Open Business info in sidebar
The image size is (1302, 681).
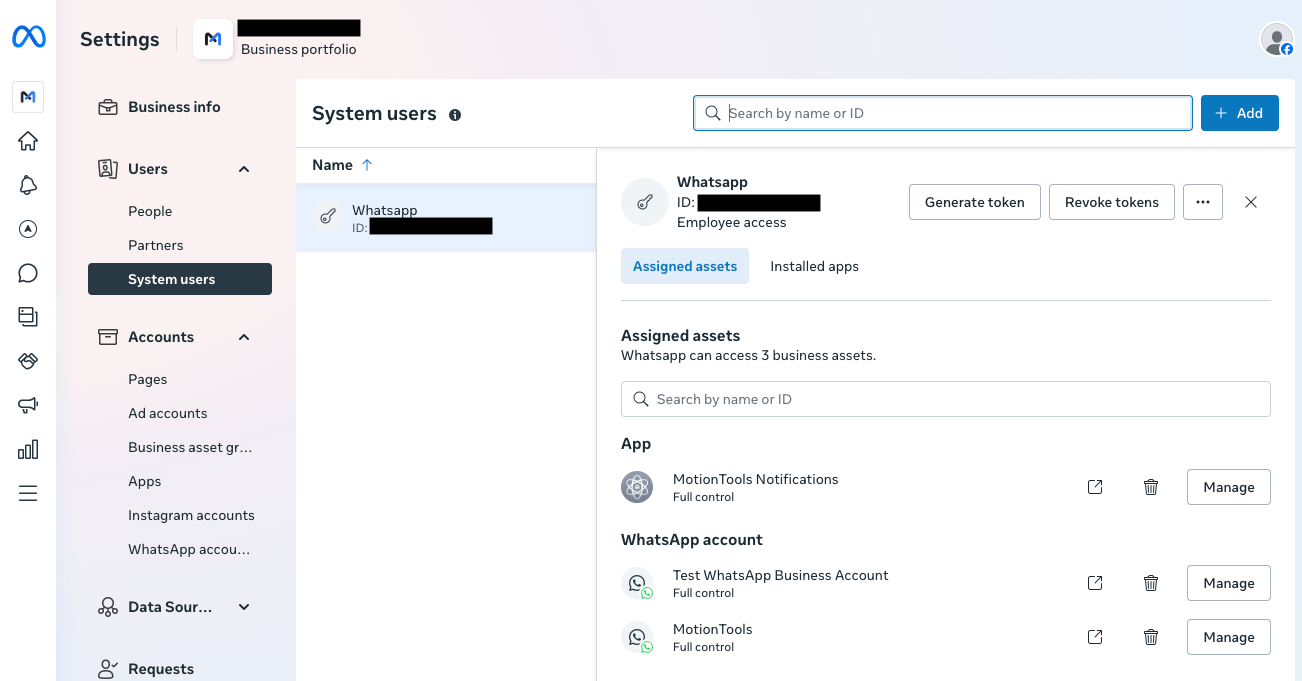[x=180, y=107]
